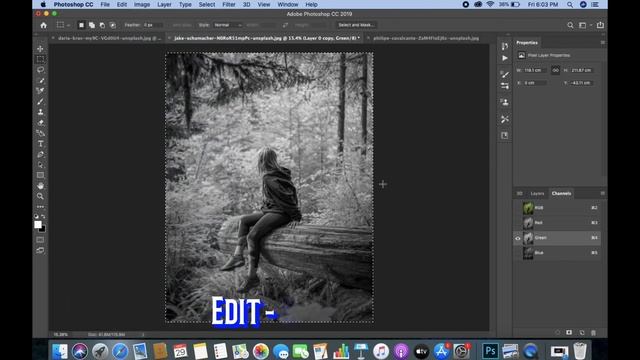Image resolution: width=640 pixels, height=360 pixels.
Task: Open the History panel icon
Action: (504, 47)
